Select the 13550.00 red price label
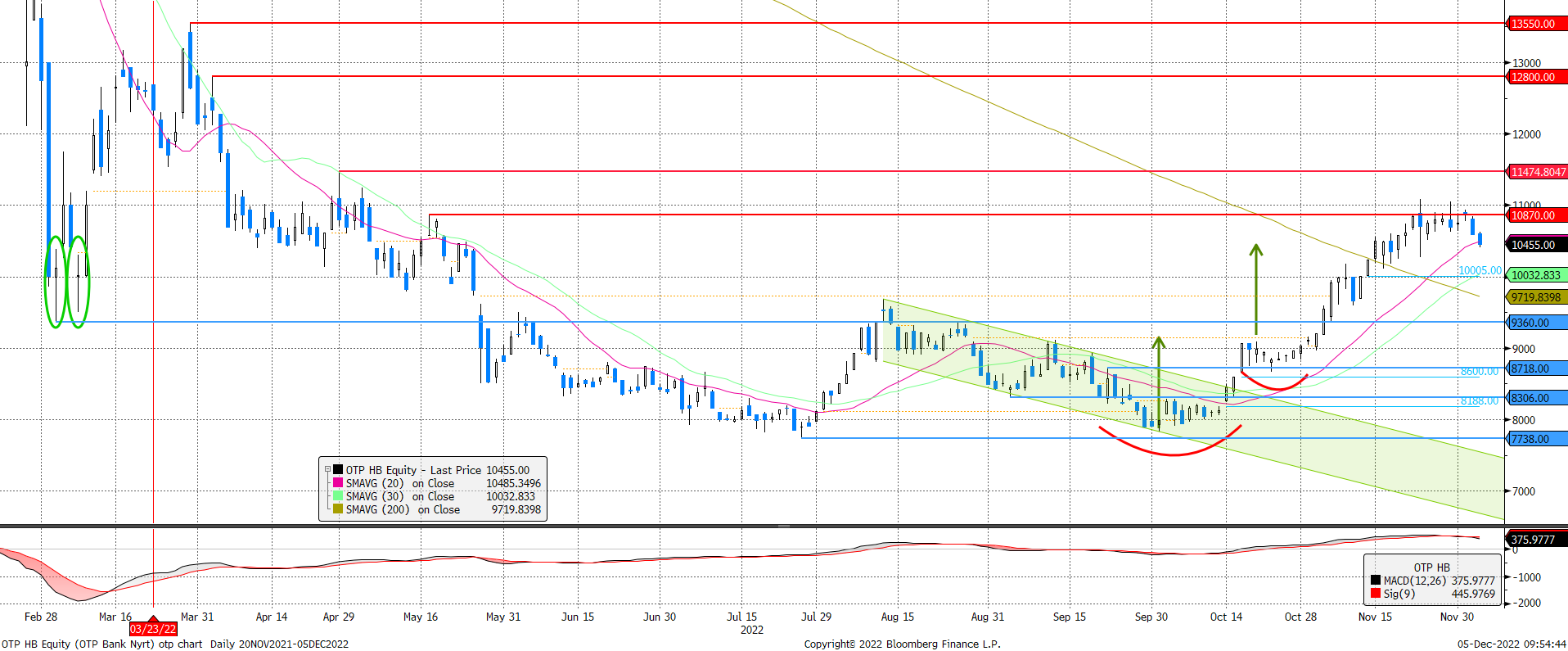Viewport: 1568px width, 651px height. [x=1537, y=24]
